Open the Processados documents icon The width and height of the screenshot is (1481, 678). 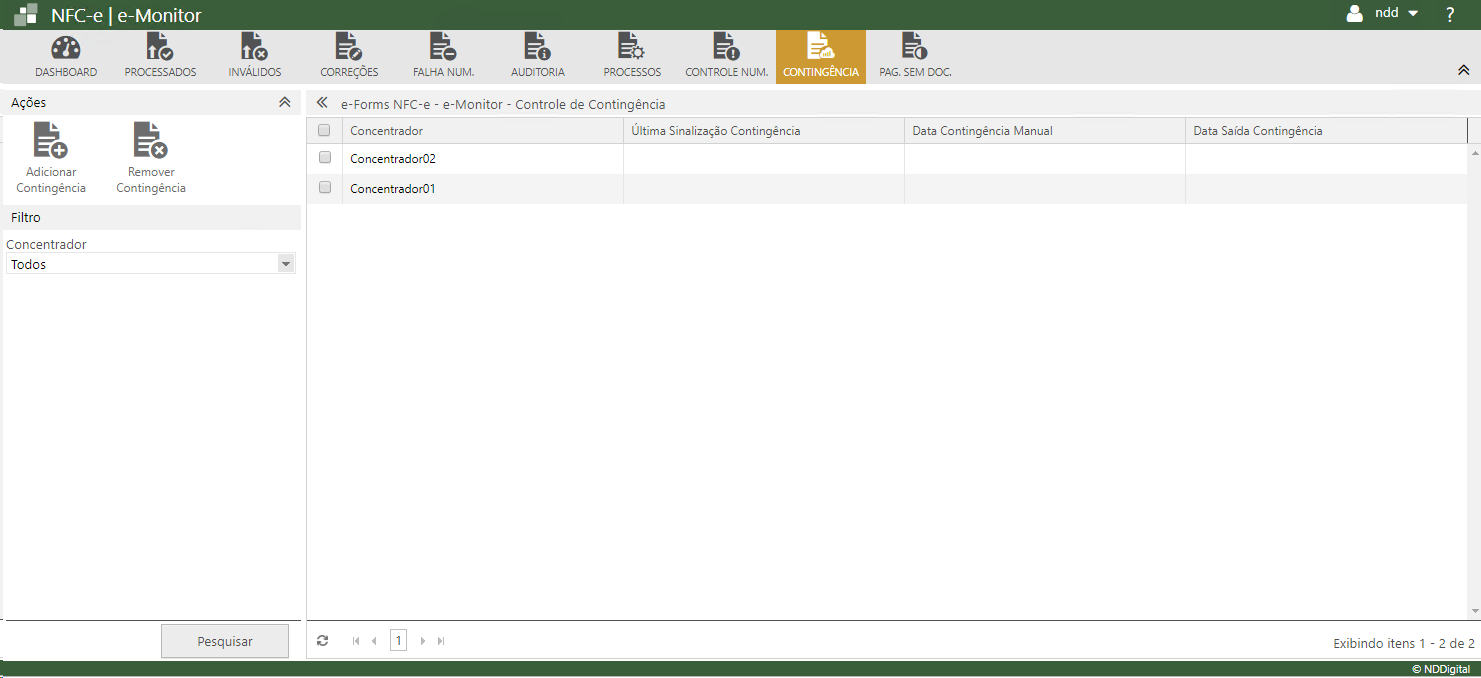(x=160, y=48)
